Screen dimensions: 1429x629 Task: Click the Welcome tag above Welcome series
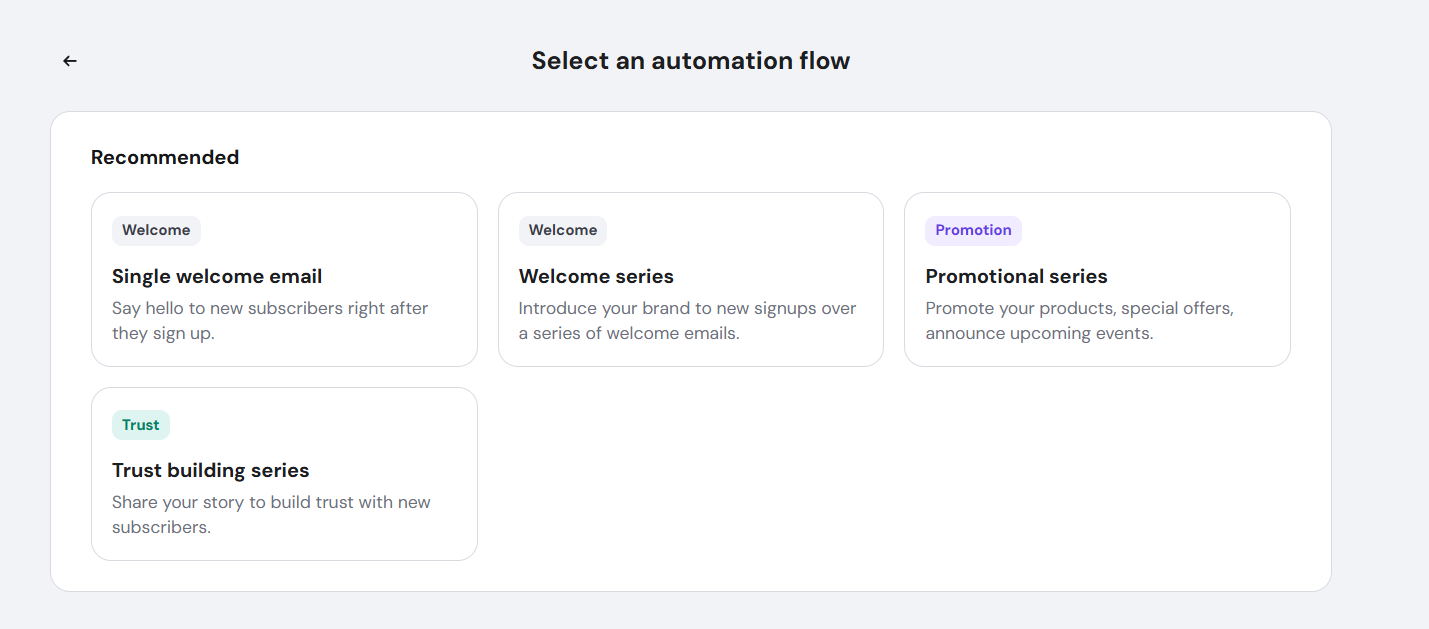563,231
